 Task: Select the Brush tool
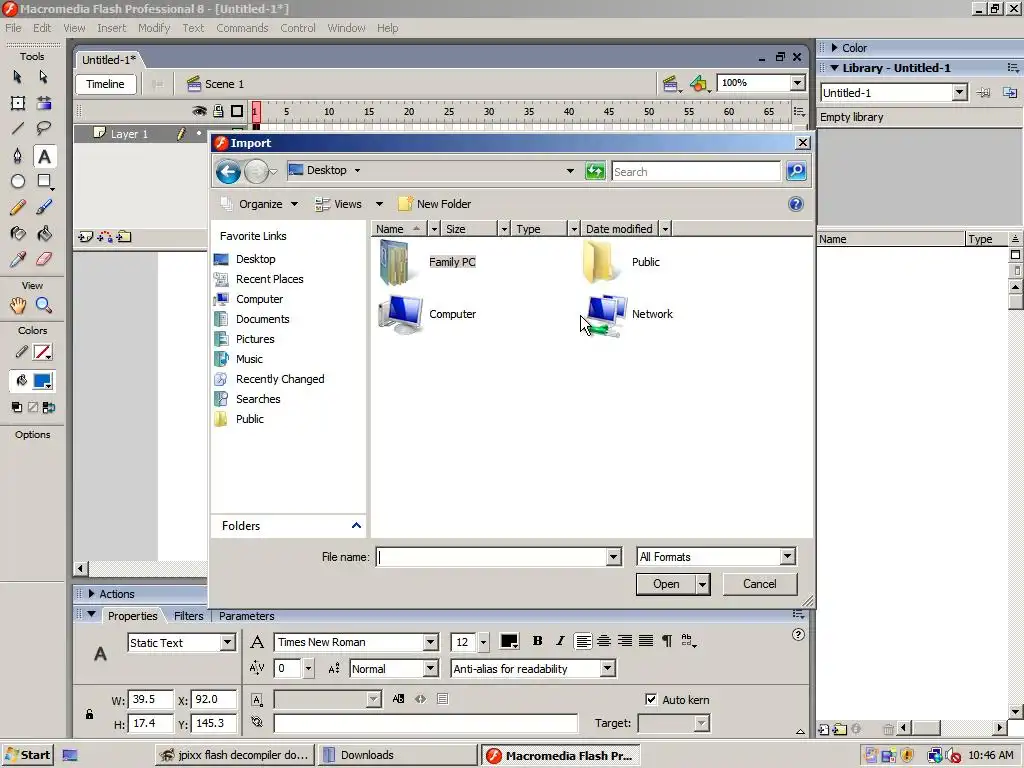tap(44, 208)
